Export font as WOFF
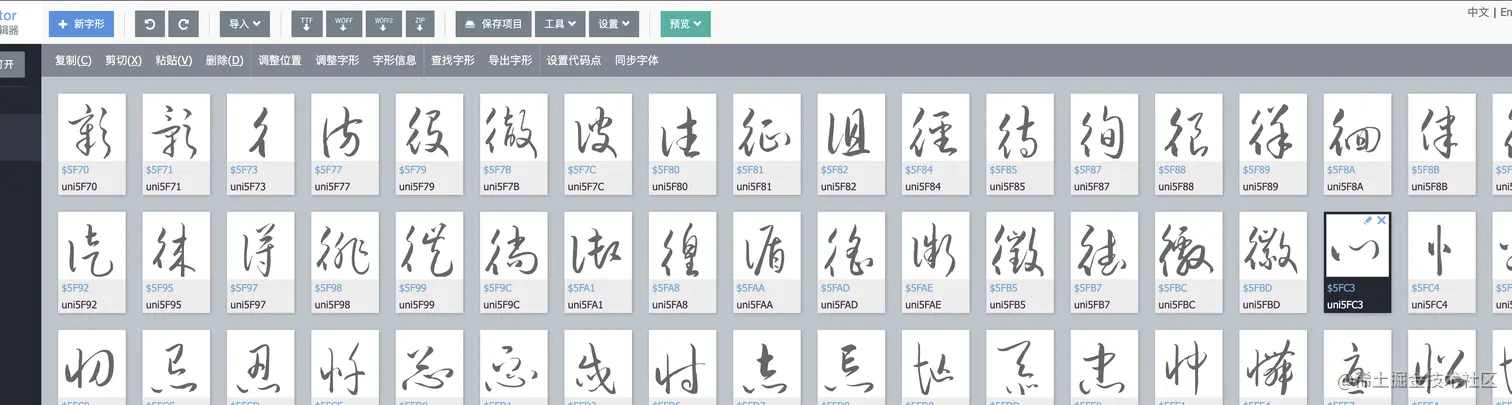The image size is (1512, 405). click(344, 23)
